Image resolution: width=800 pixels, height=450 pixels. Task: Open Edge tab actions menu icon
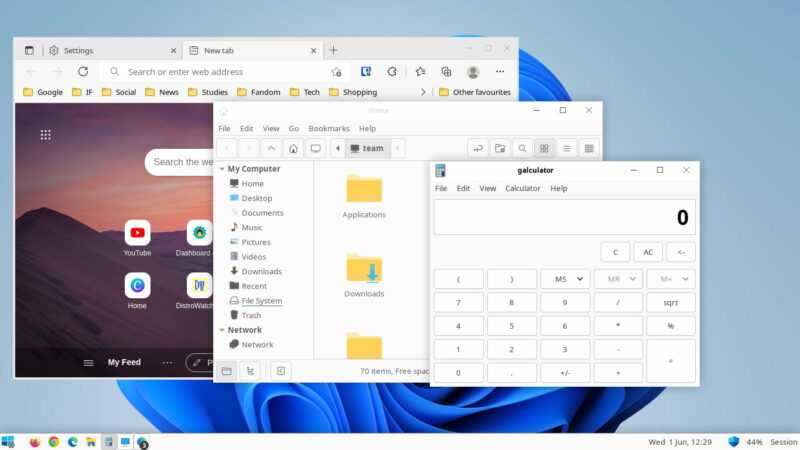click(29, 50)
